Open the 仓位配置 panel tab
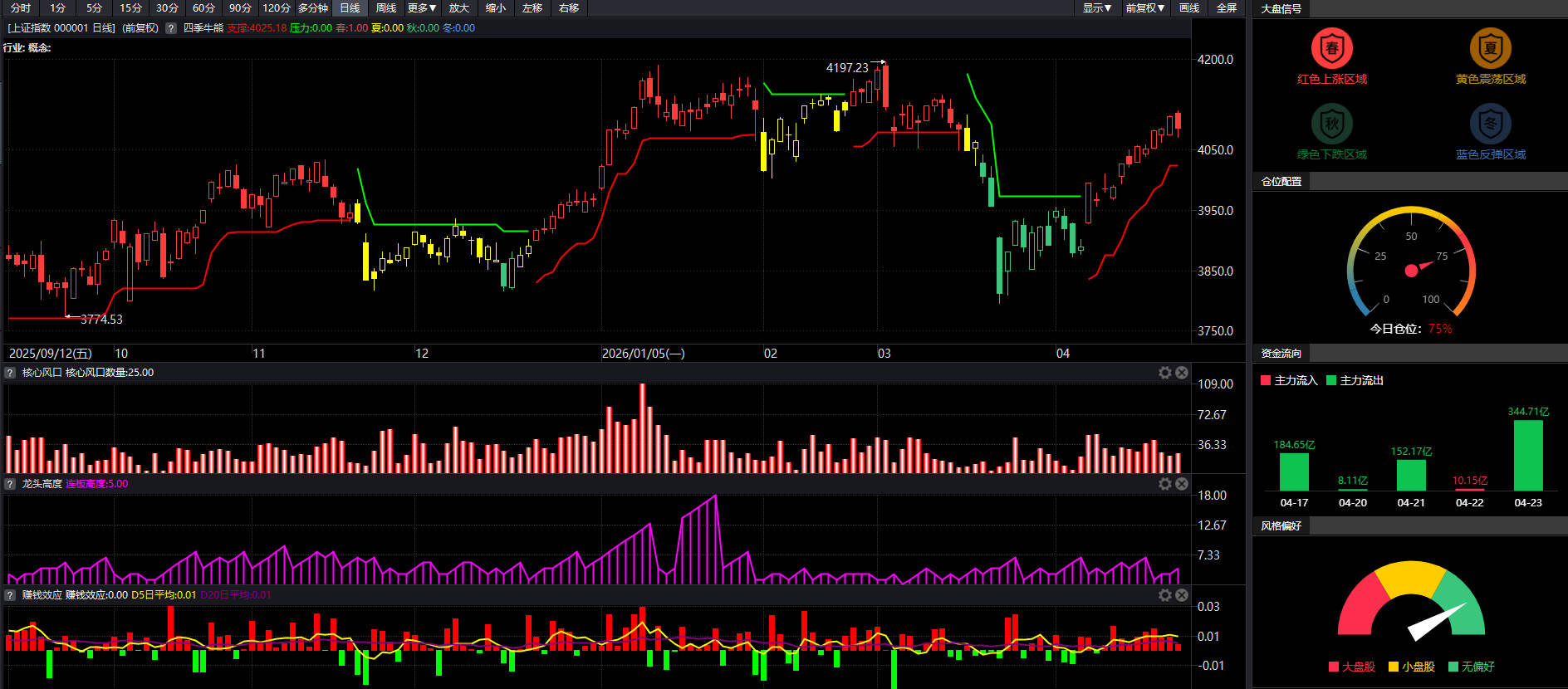The width and height of the screenshot is (1568, 689). click(1281, 182)
